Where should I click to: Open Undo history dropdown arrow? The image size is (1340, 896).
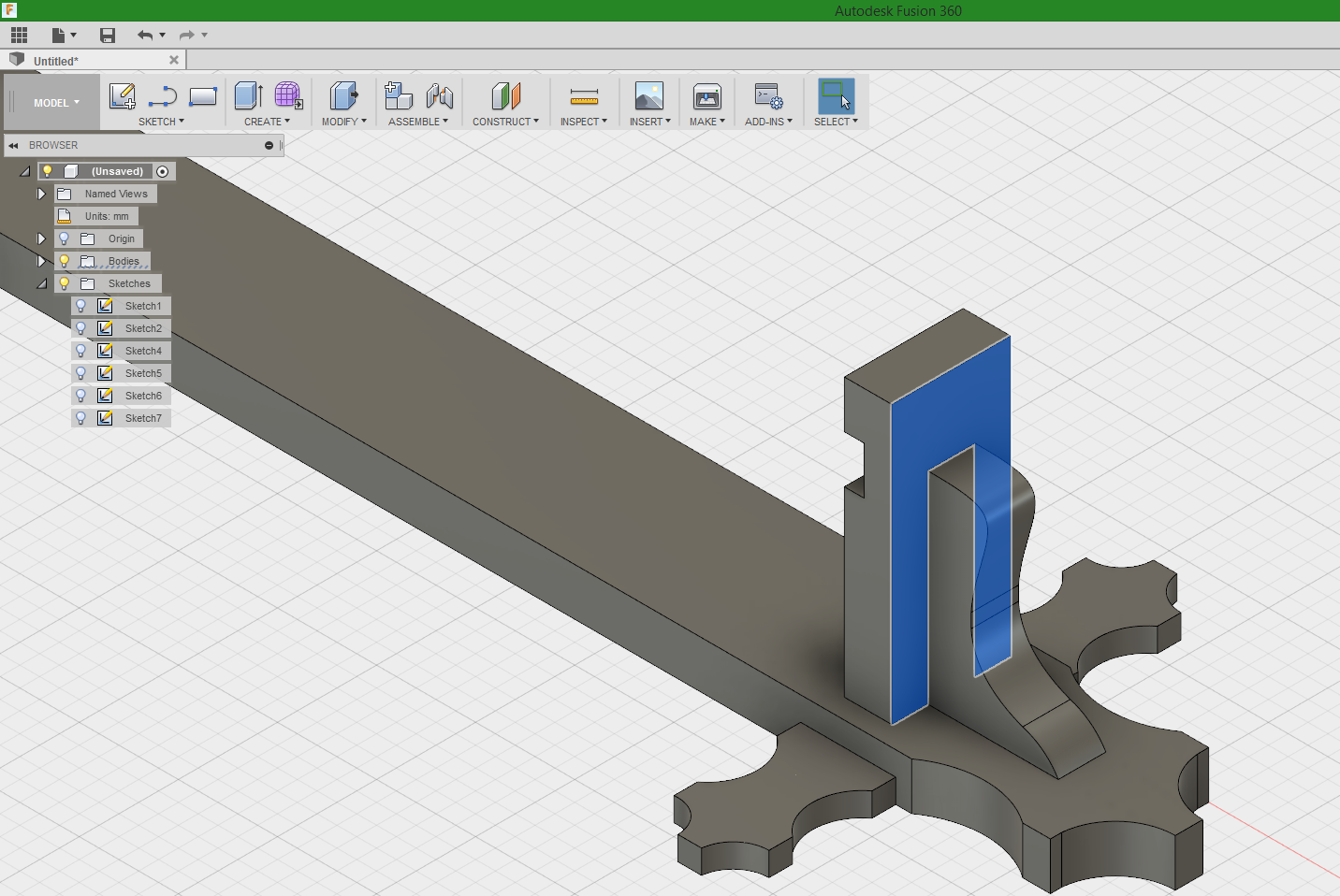[x=163, y=36]
